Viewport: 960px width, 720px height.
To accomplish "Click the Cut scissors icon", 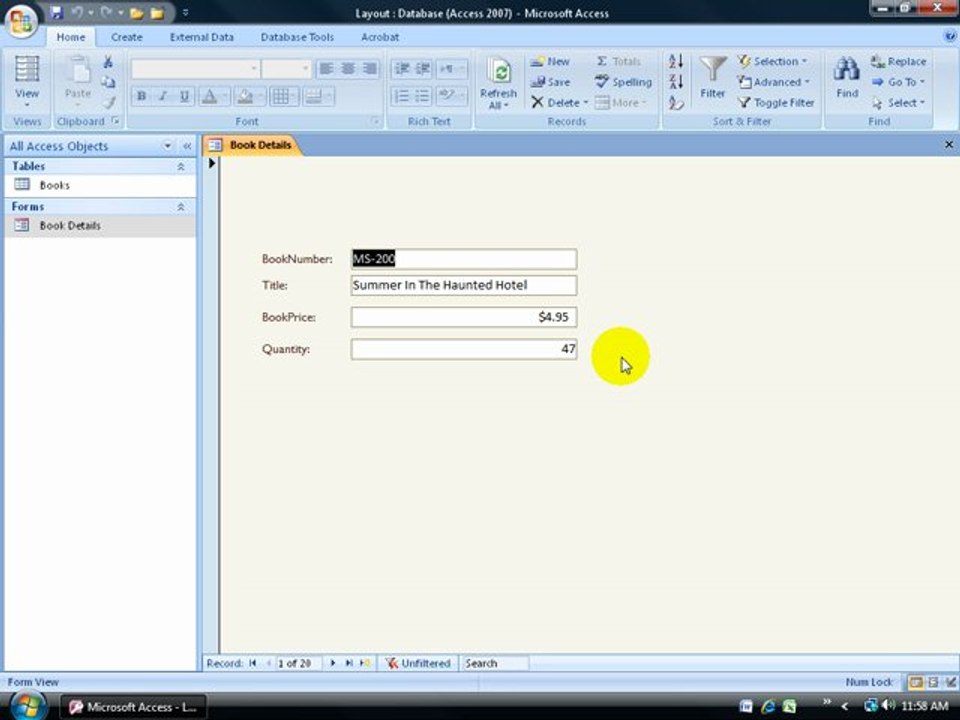I will tap(108, 61).
